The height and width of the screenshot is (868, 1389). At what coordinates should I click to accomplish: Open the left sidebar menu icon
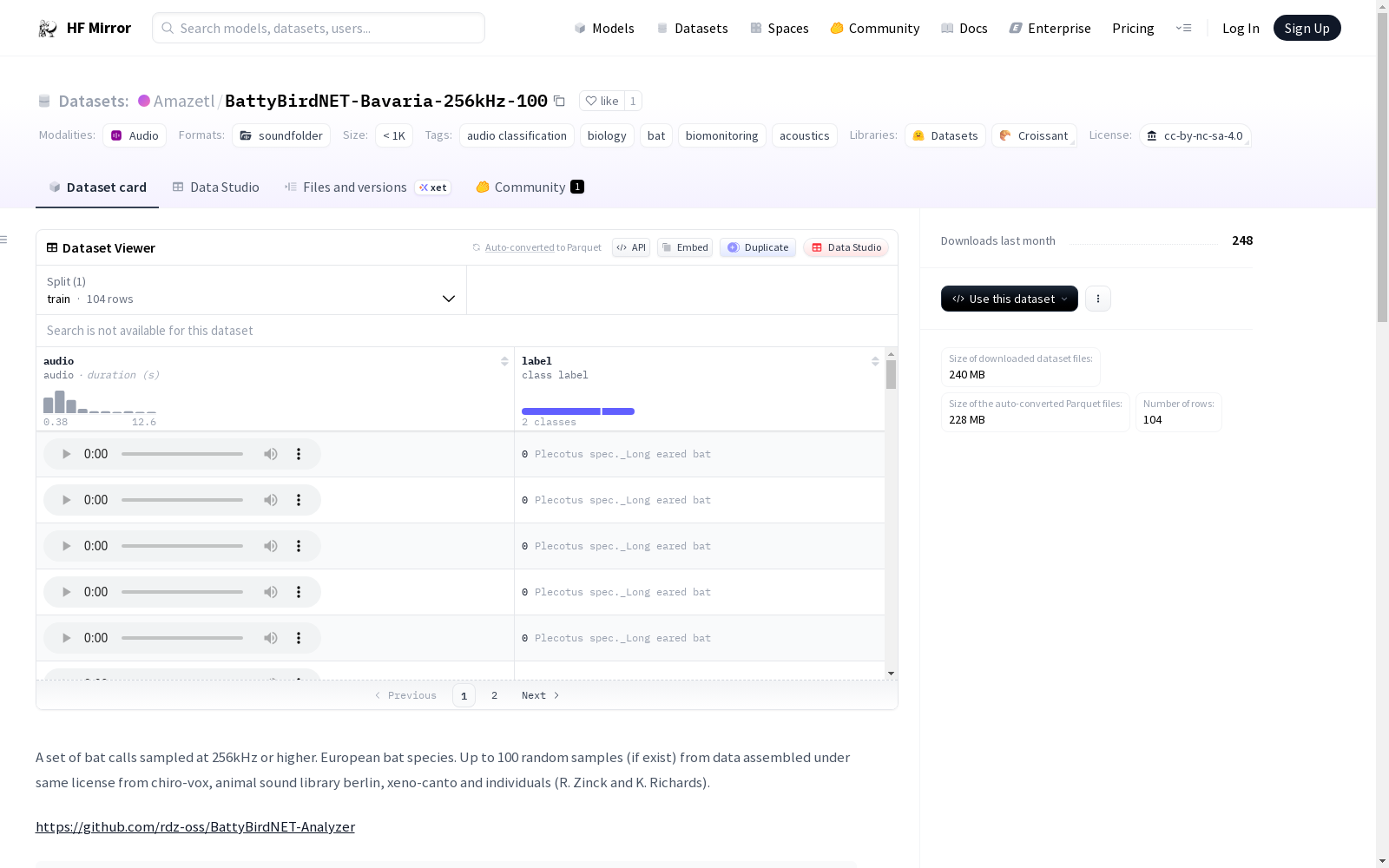point(4,240)
